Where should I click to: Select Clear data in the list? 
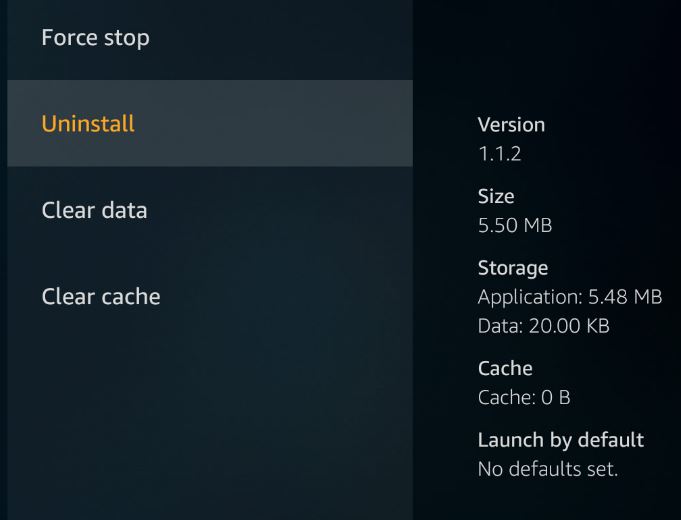pos(94,210)
